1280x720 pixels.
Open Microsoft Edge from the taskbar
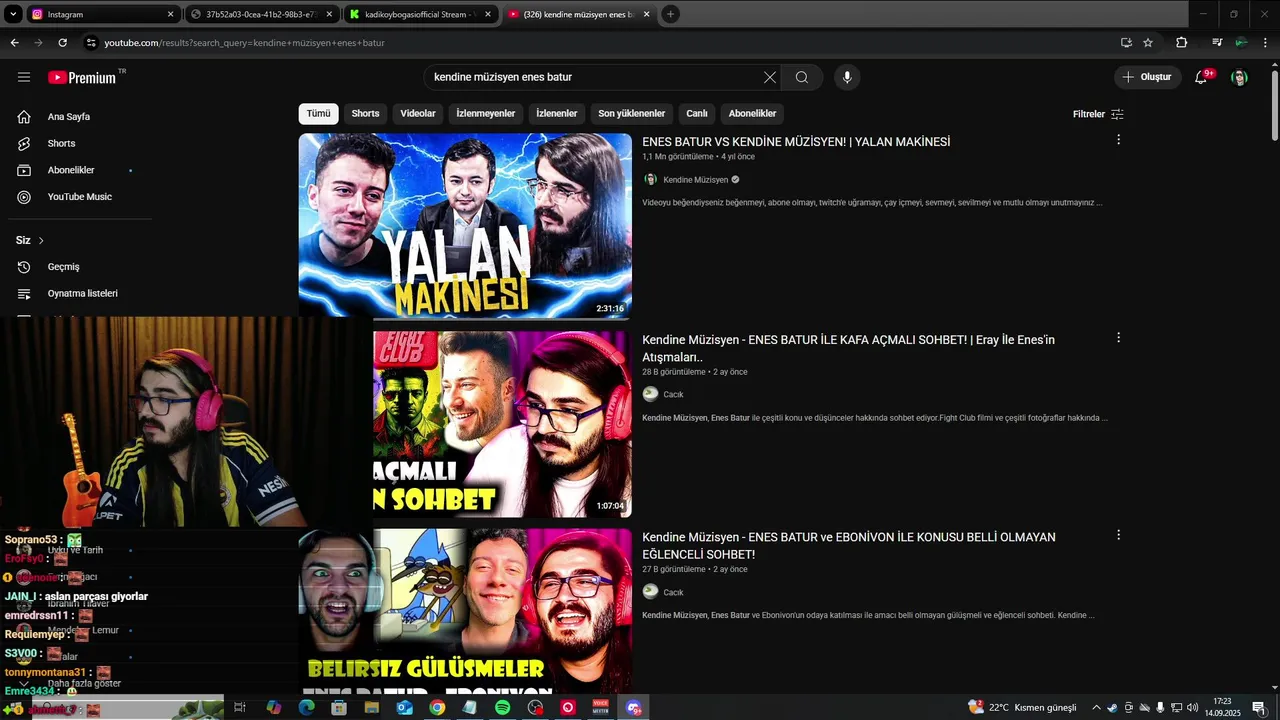pyautogui.click(x=306, y=707)
